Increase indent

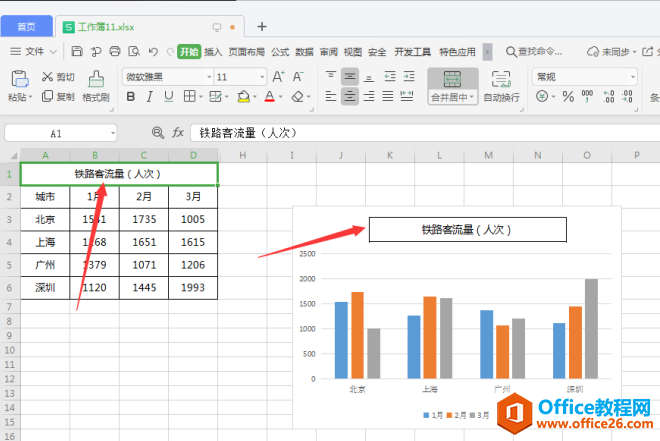pos(409,77)
